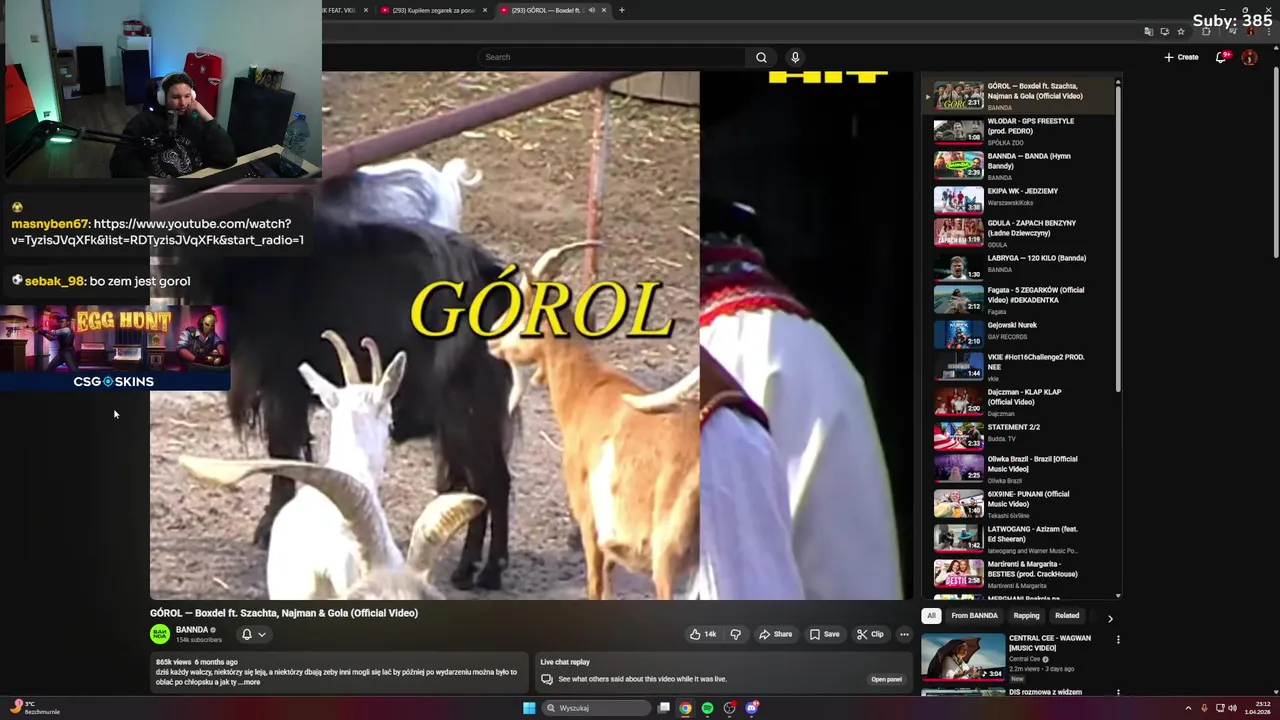1280x720 pixels.
Task: Click the YouTube search magnifier button
Action: [761, 57]
